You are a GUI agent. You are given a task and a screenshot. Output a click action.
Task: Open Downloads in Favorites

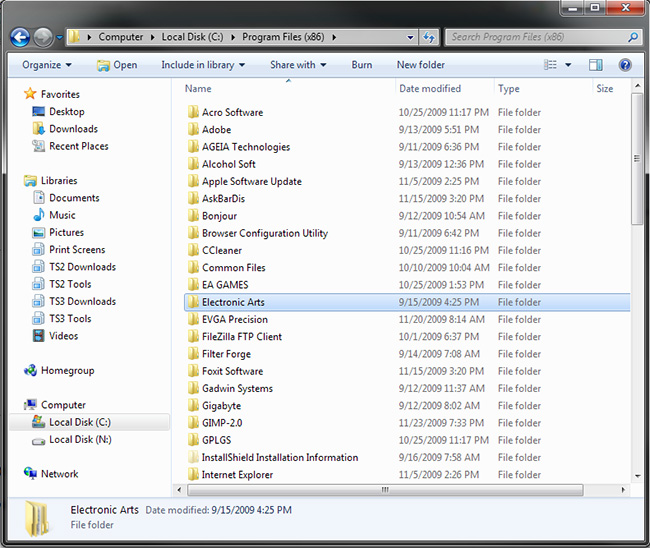(73, 129)
